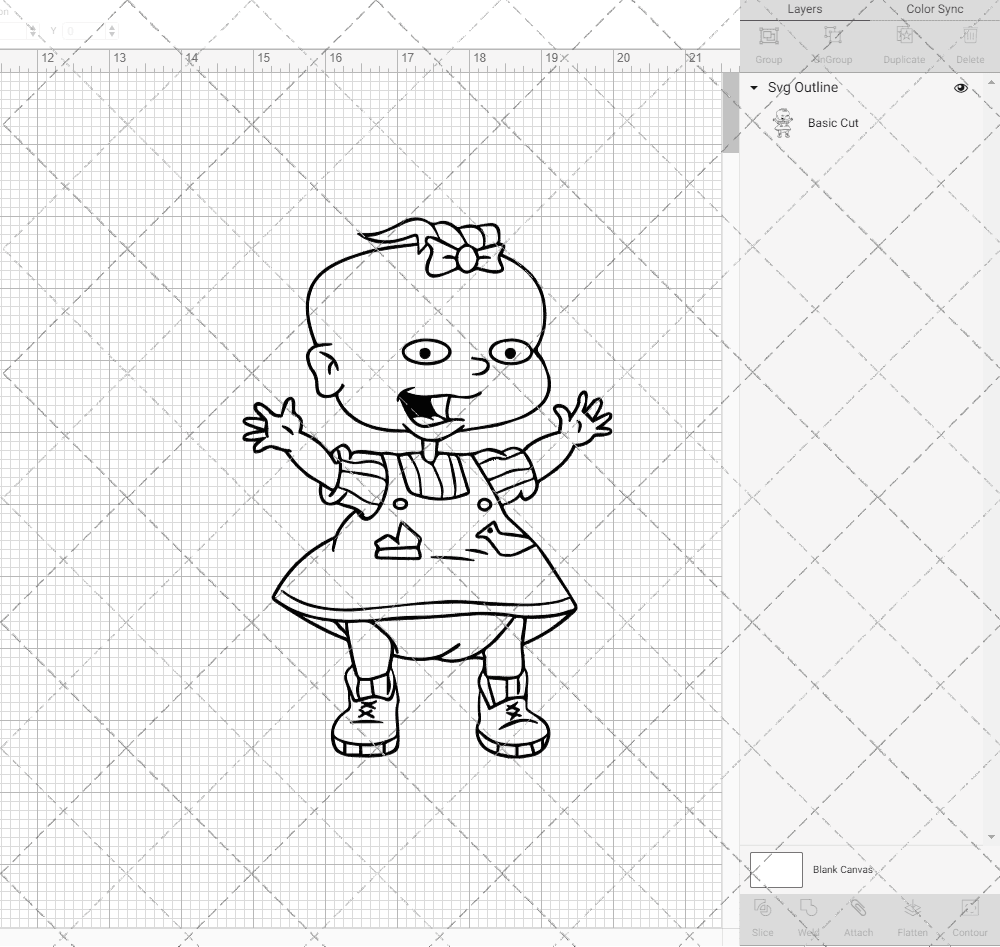Click the X position stepper down arrow
The width and height of the screenshot is (1000, 947).
33,33
